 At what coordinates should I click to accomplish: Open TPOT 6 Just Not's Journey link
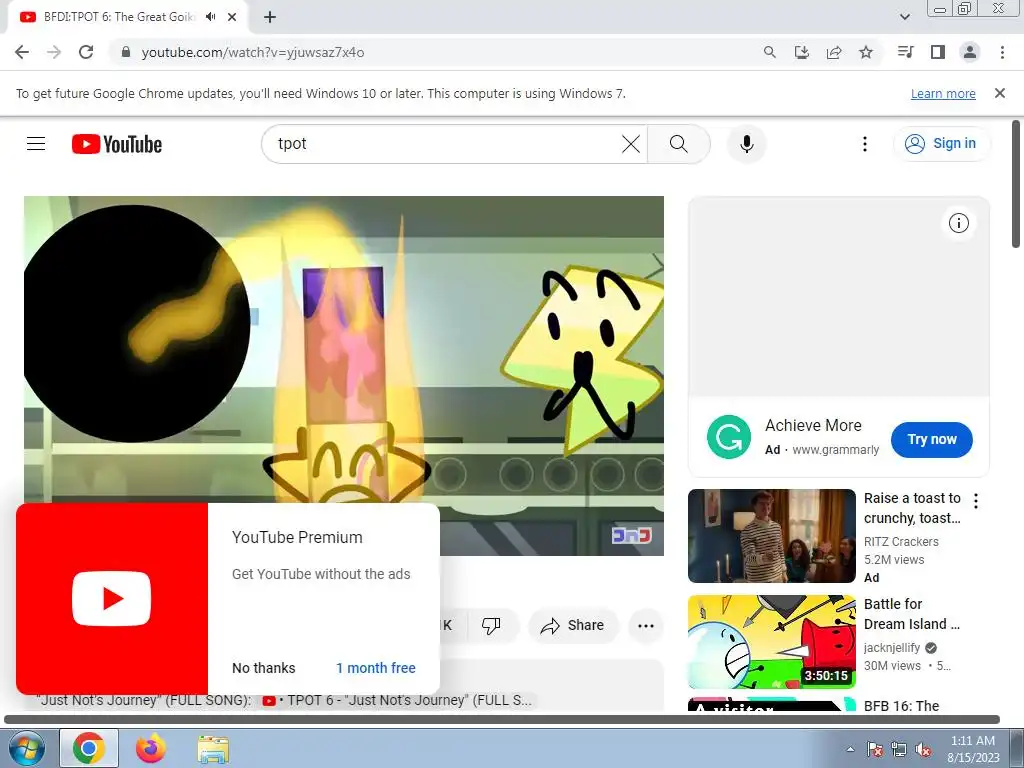coord(398,701)
